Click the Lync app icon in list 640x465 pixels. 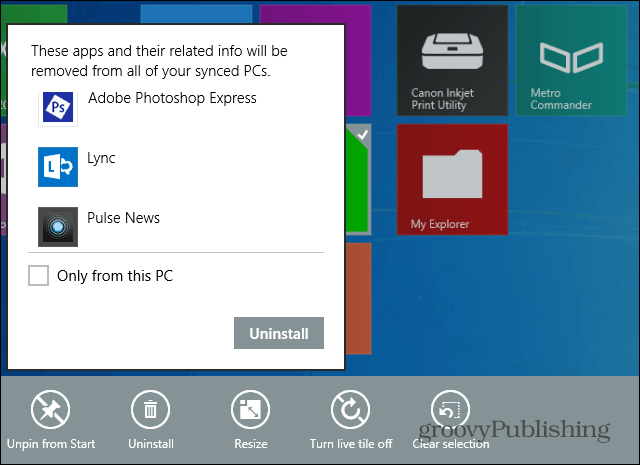click(58, 167)
